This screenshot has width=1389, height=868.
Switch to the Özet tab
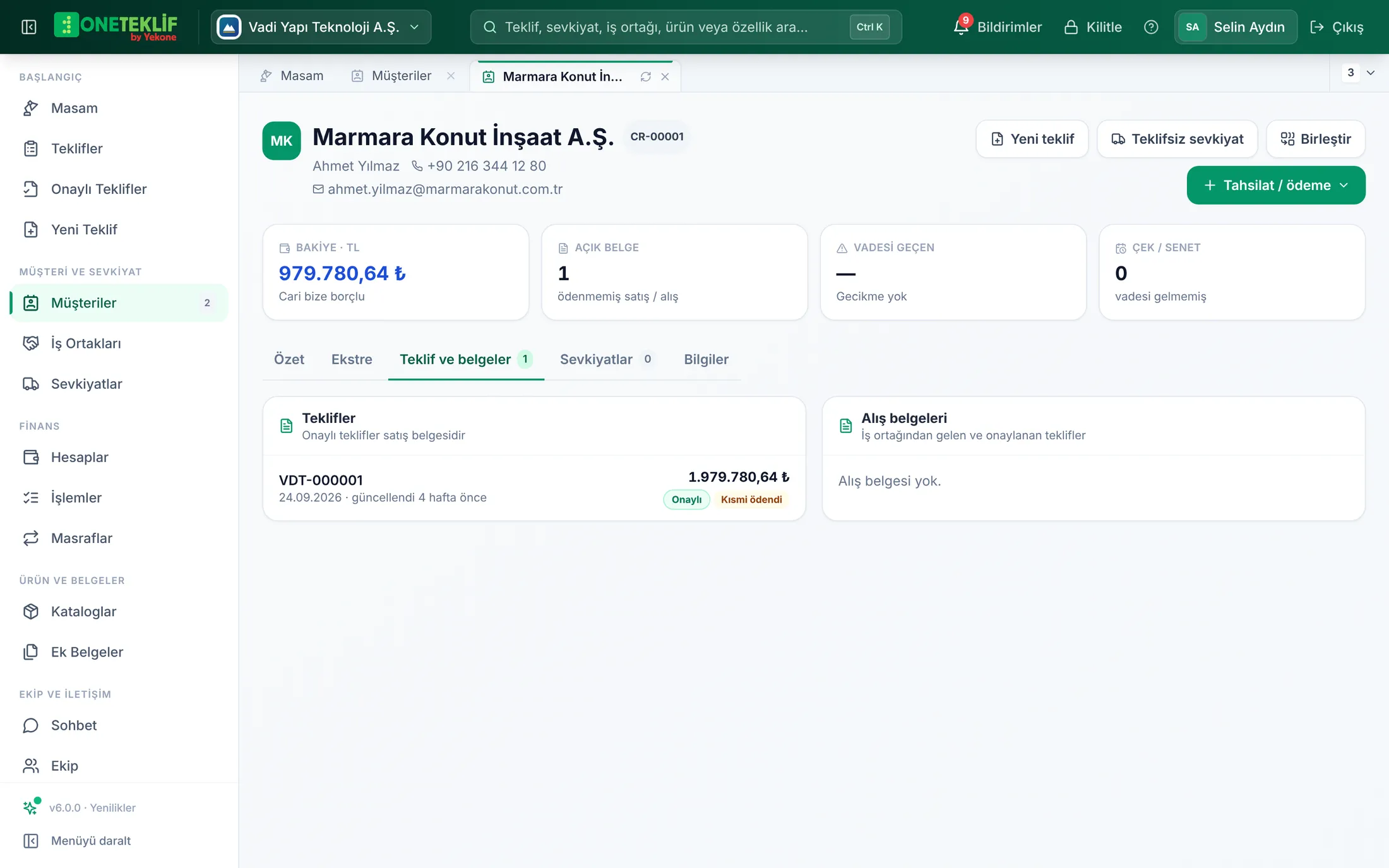coord(289,359)
